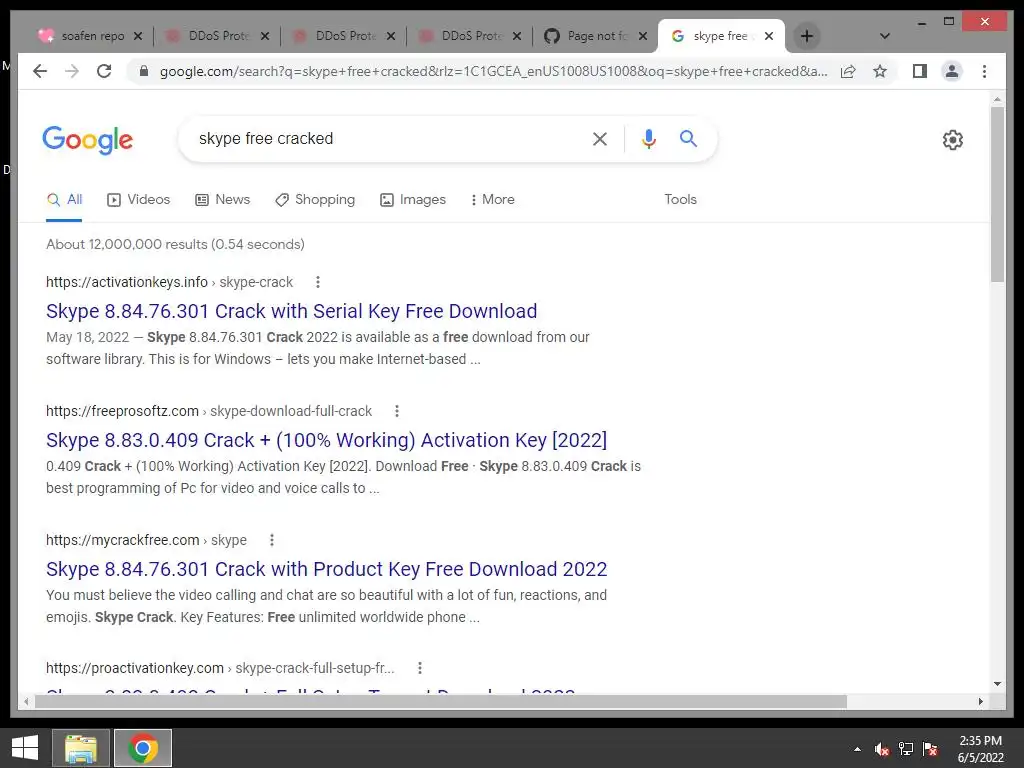The image size is (1024, 768).
Task: View site information via the lock icon
Action: point(144,71)
